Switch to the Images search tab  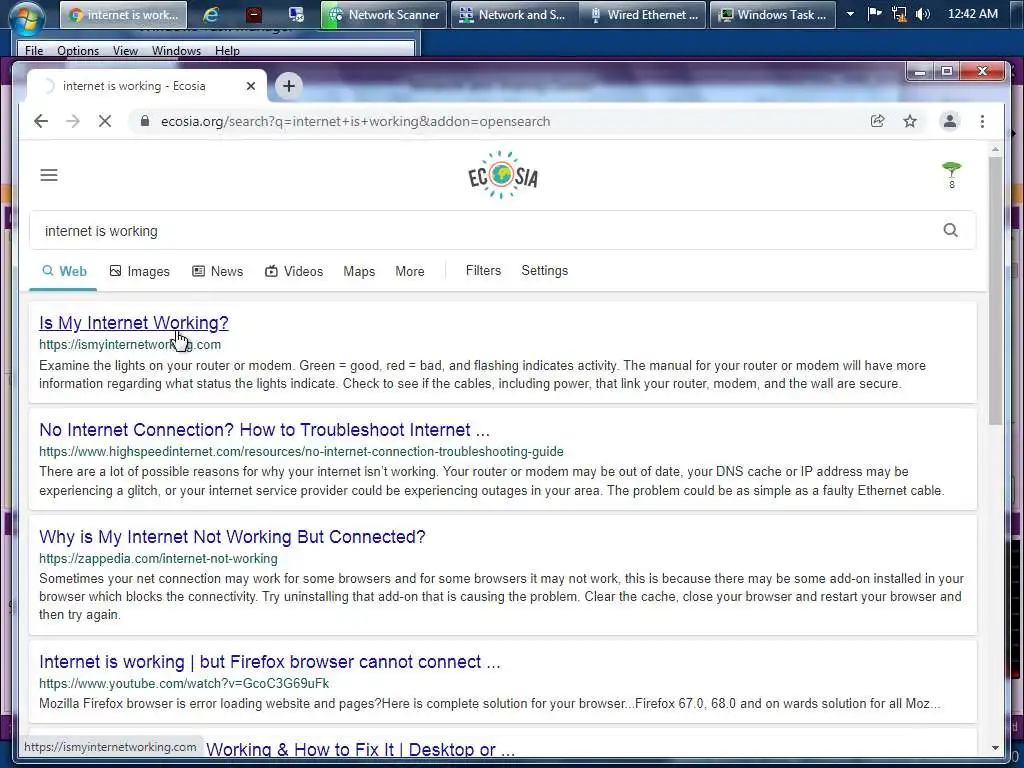[140, 271]
